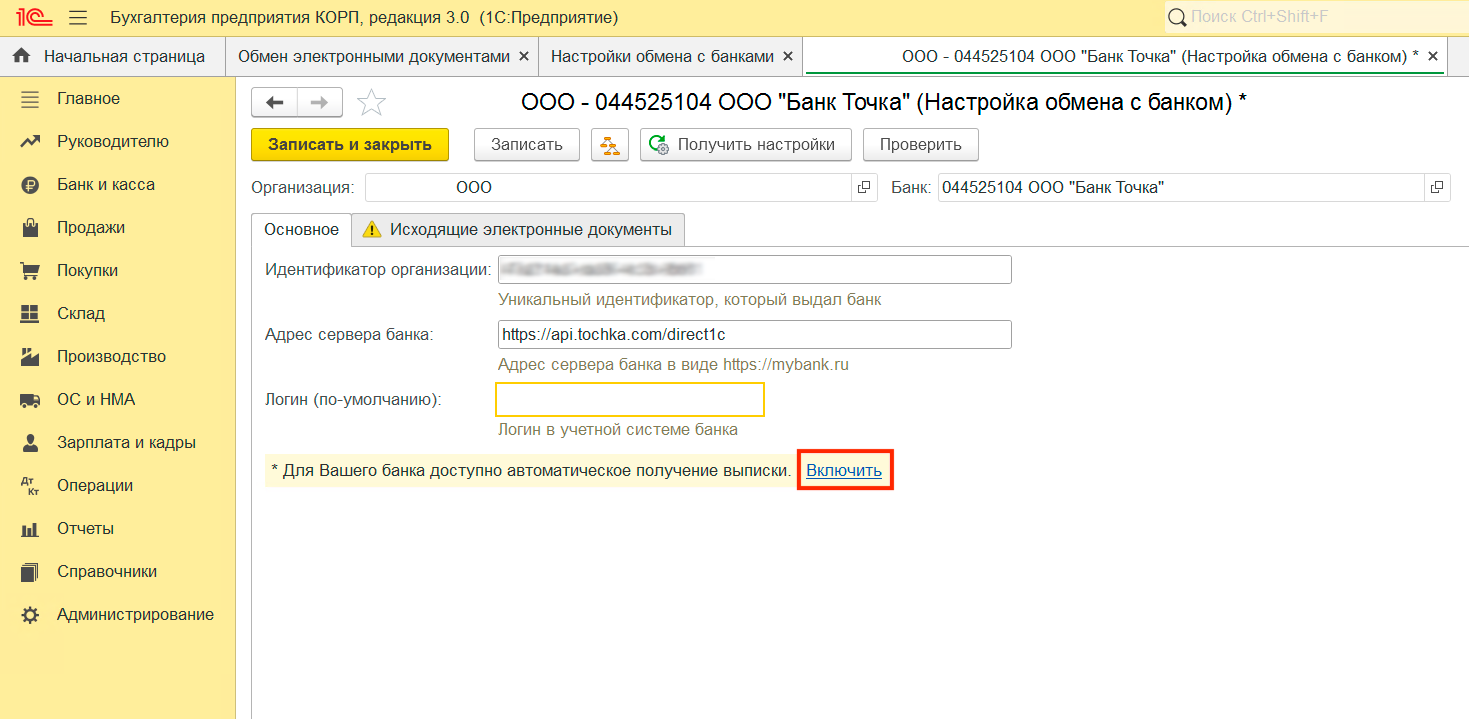Click the hamburger main menu icon

[x=78, y=18]
